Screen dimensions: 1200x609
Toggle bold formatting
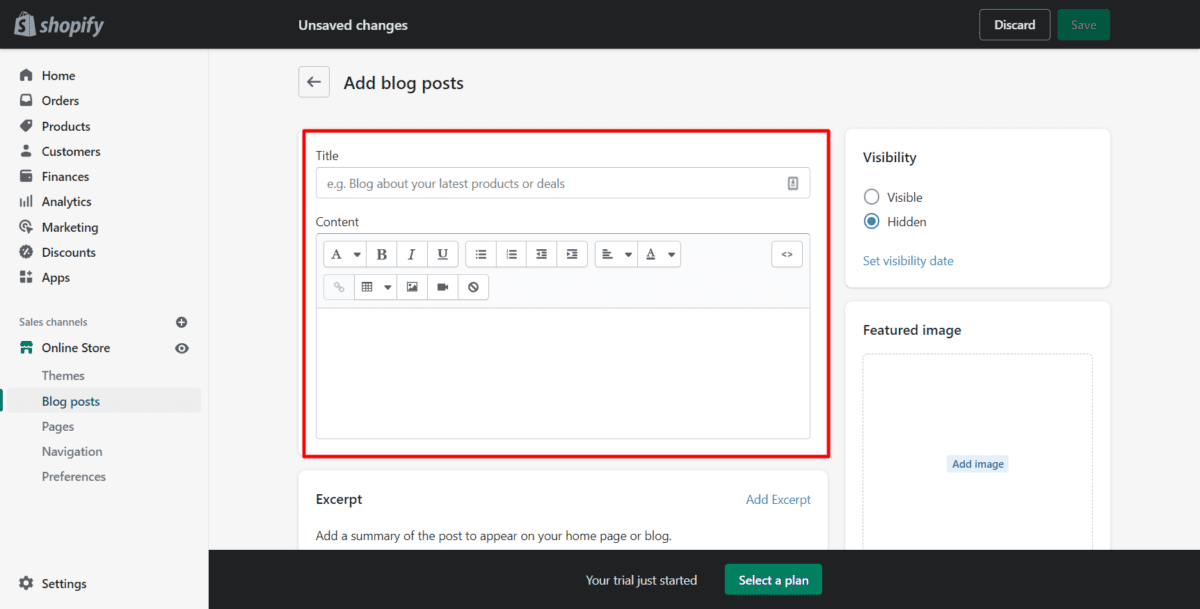382,255
